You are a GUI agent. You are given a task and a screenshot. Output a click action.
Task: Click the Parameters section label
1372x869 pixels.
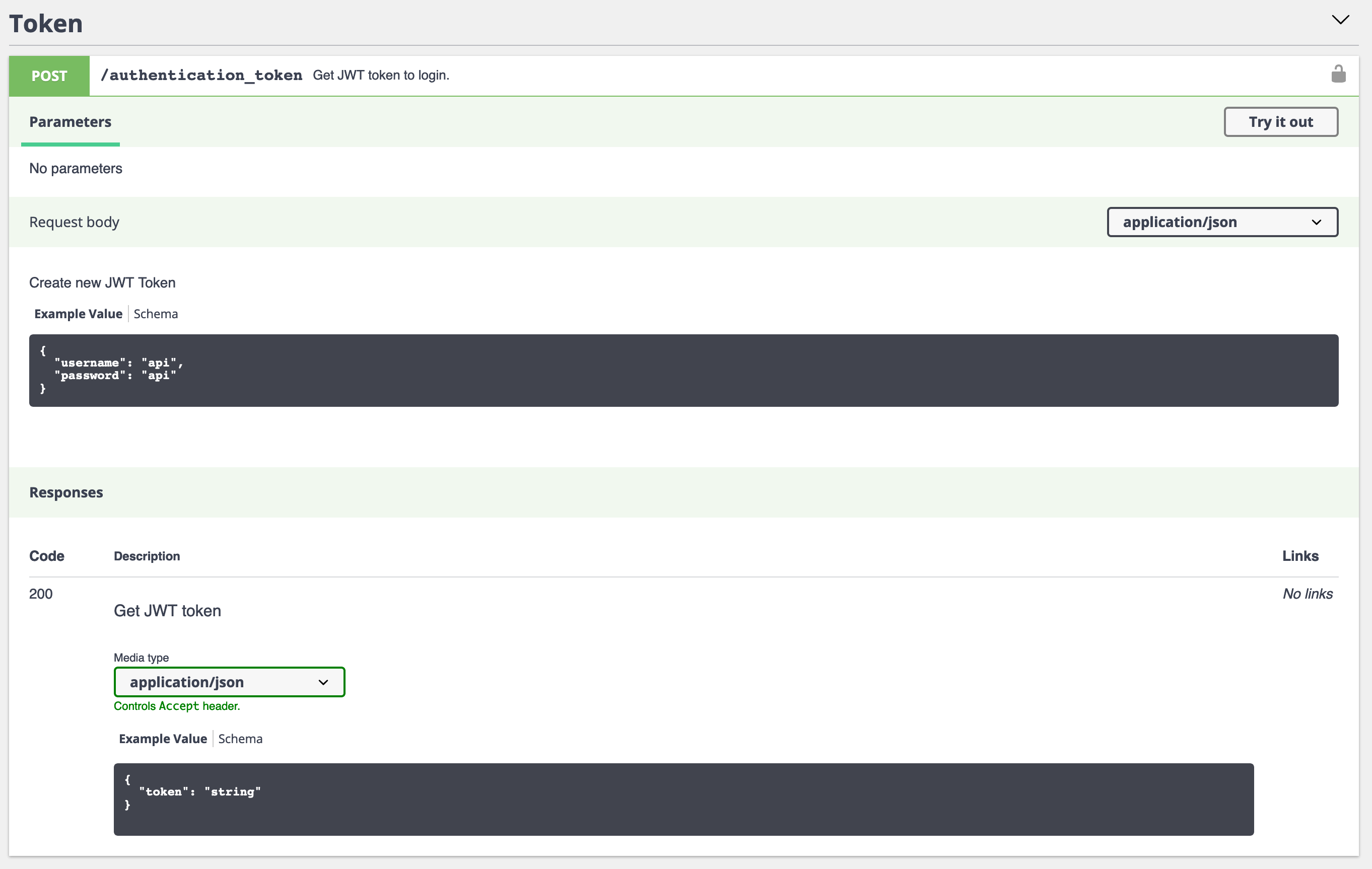pos(70,121)
